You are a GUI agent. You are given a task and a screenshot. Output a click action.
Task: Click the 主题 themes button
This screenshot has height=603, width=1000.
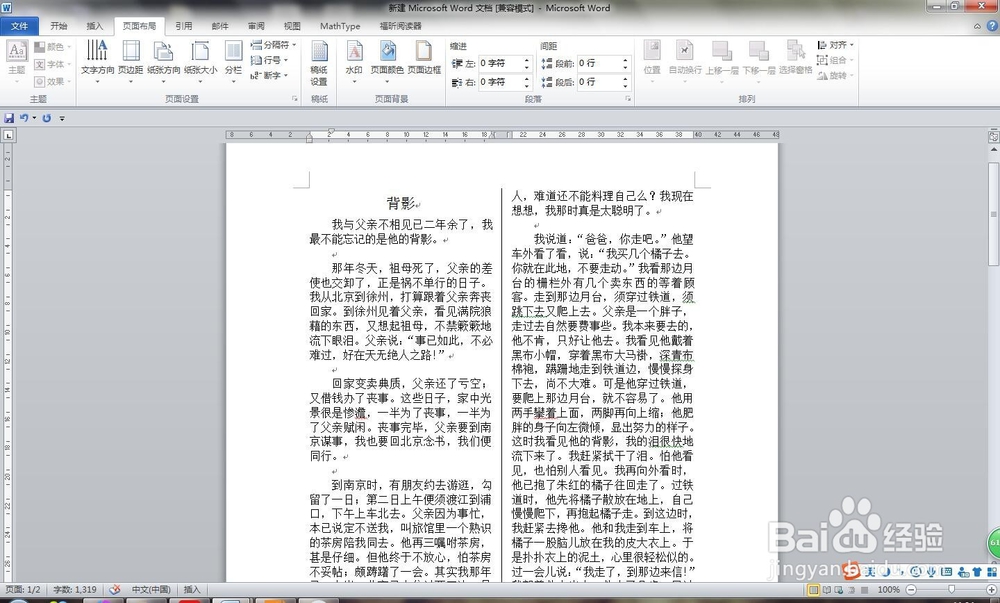coord(17,62)
